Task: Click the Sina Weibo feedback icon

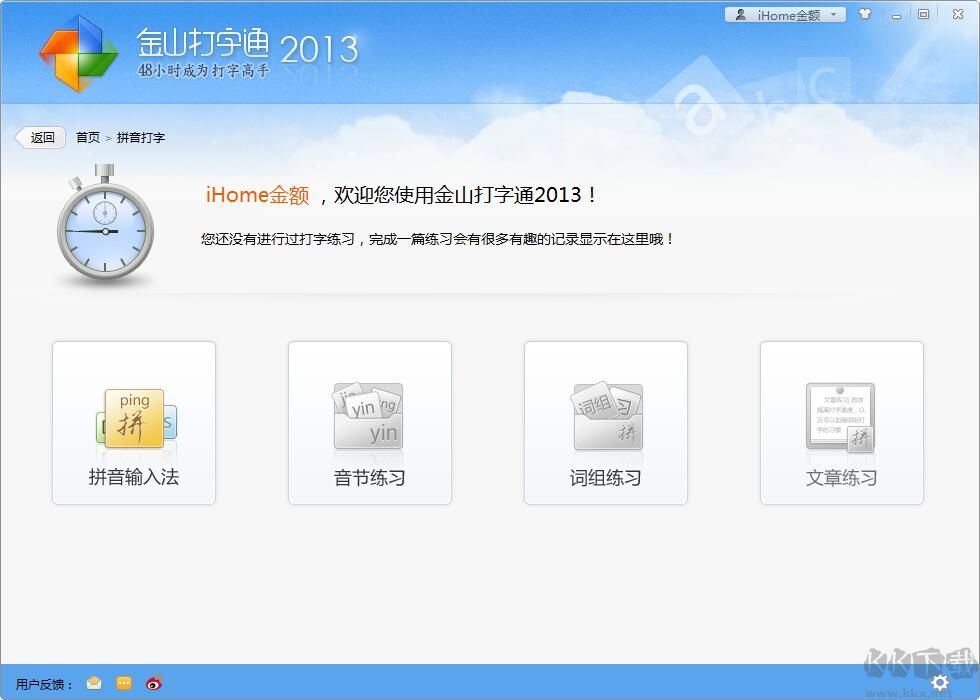Action: 153,684
